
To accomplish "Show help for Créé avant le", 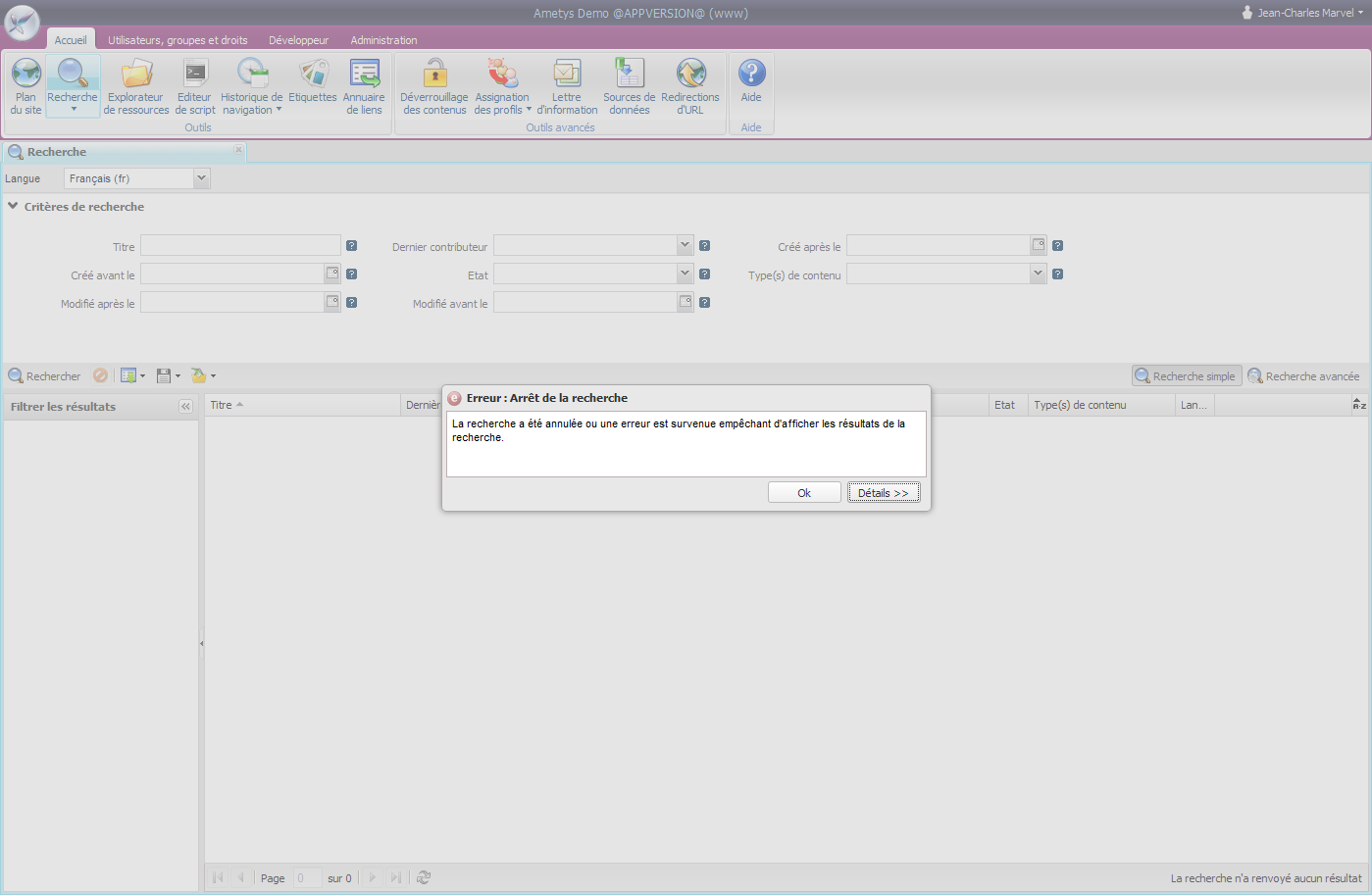I will pos(351,274).
